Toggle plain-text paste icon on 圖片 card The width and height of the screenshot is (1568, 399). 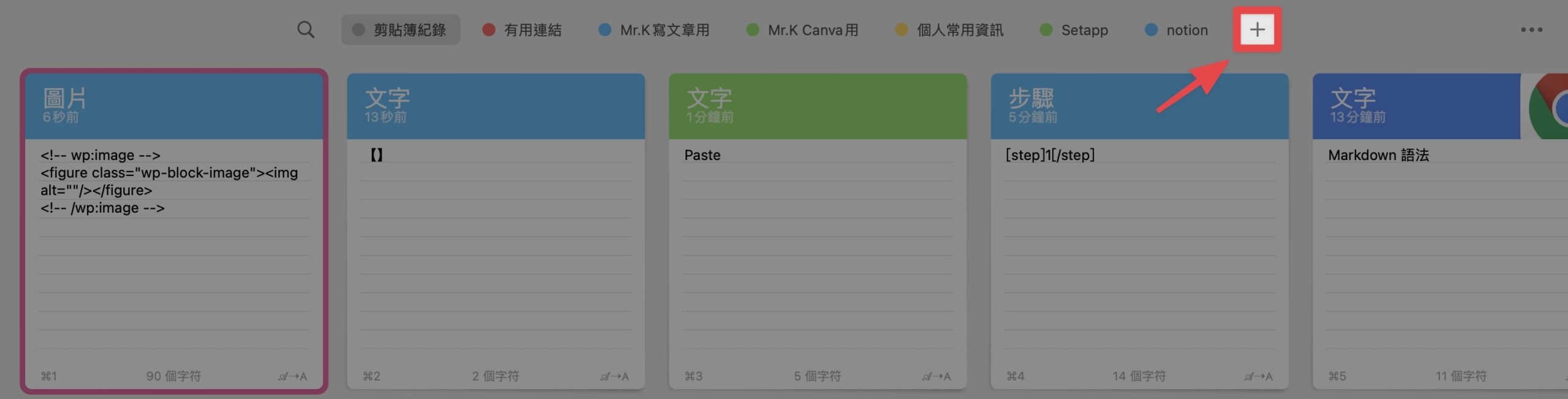[293, 376]
